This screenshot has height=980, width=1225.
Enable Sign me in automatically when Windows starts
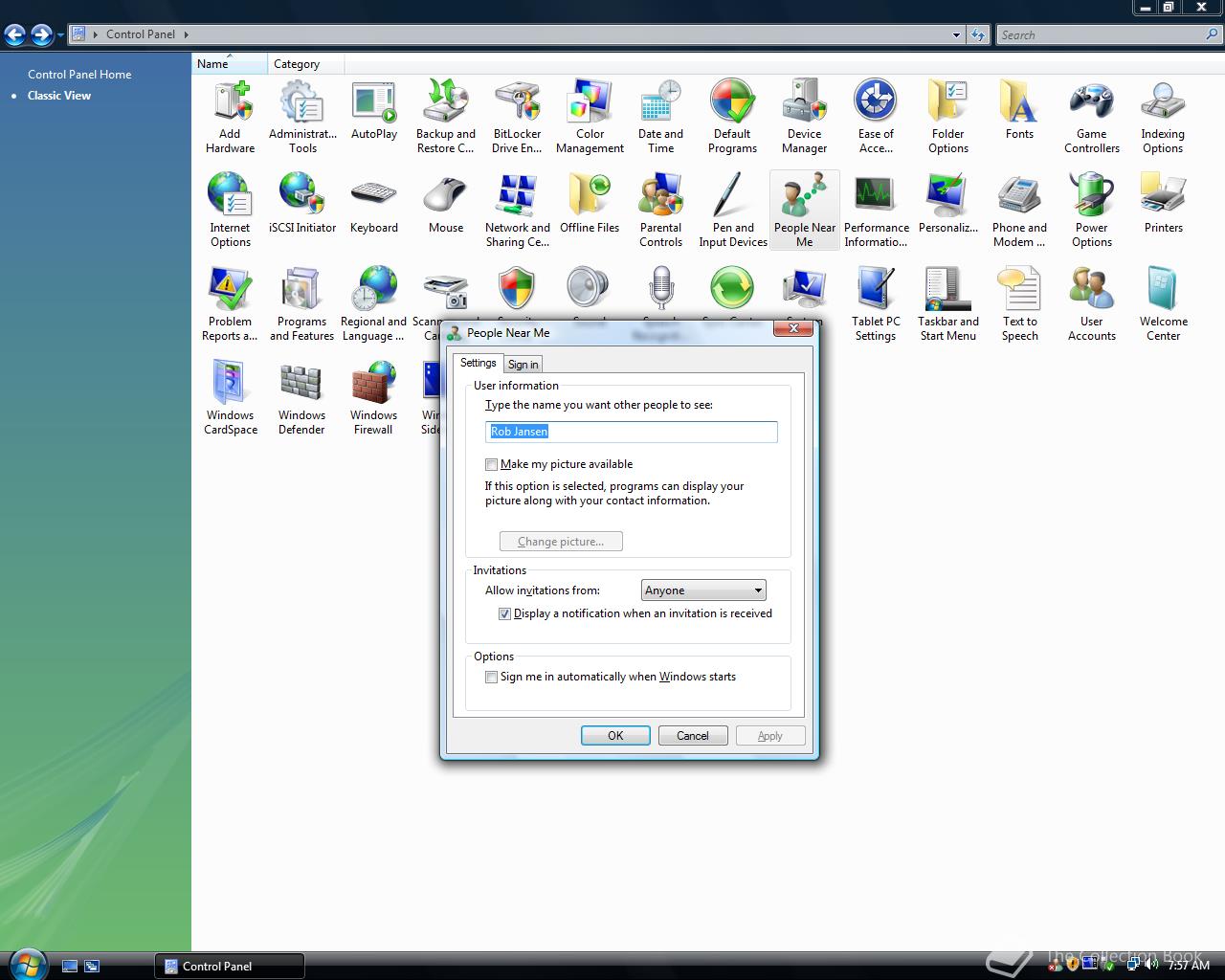pyautogui.click(x=491, y=677)
